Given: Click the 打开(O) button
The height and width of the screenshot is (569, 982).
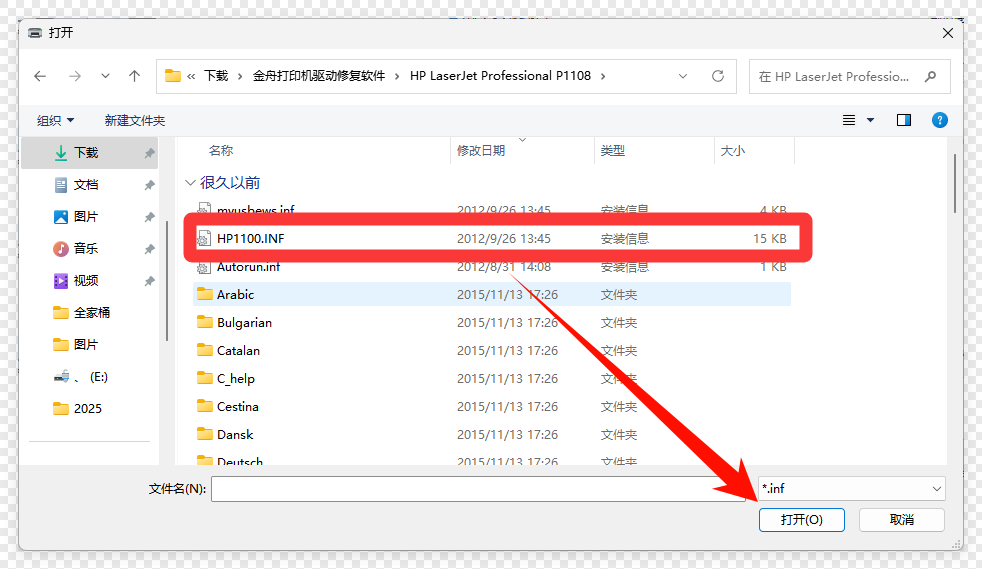Looking at the screenshot, I should [801, 520].
